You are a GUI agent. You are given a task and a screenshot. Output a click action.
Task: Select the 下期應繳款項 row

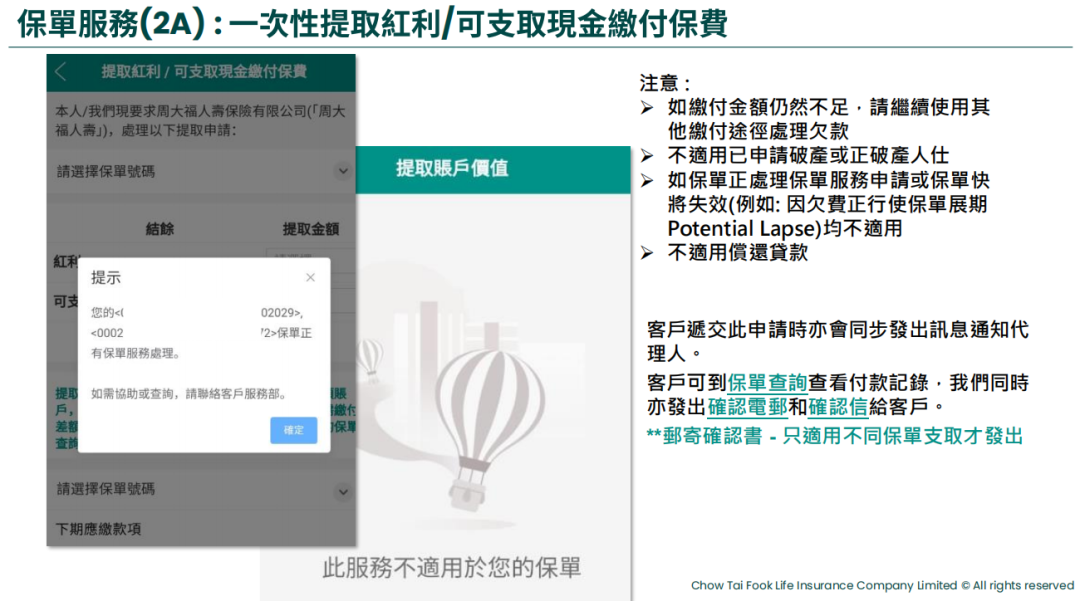pyautogui.click(x=98, y=527)
